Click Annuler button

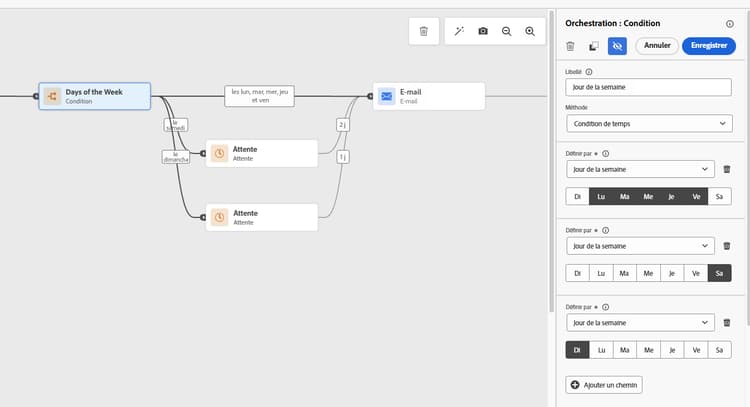coord(657,46)
